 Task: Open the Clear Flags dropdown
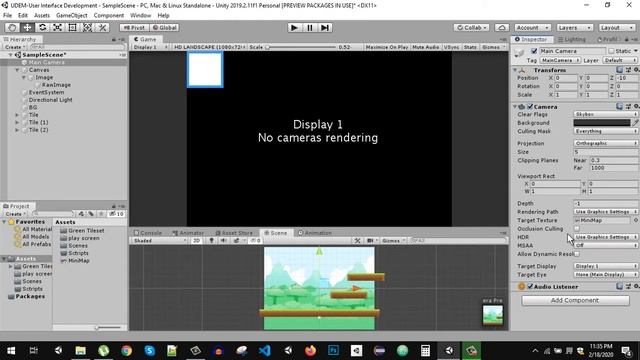605,114
